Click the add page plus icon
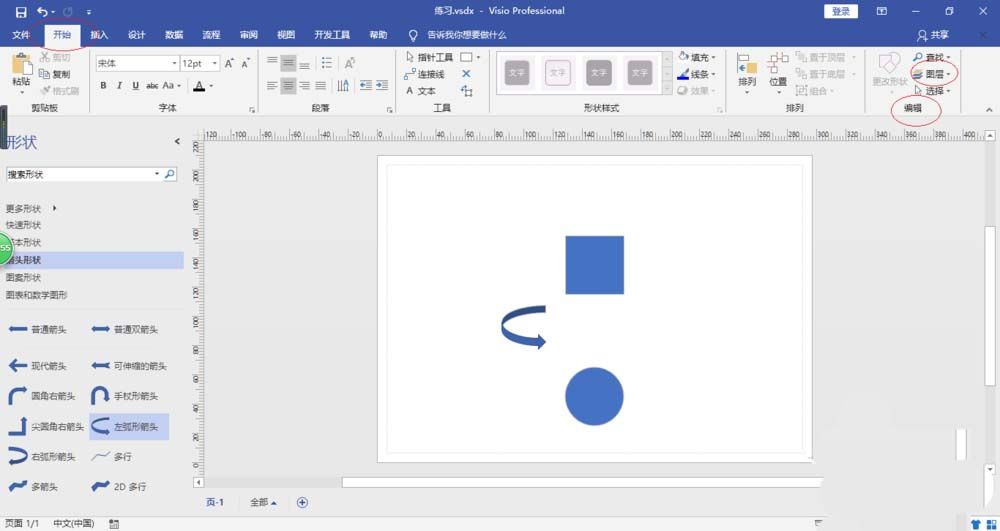Viewport: 1000px width, 531px height. (302, 502)
